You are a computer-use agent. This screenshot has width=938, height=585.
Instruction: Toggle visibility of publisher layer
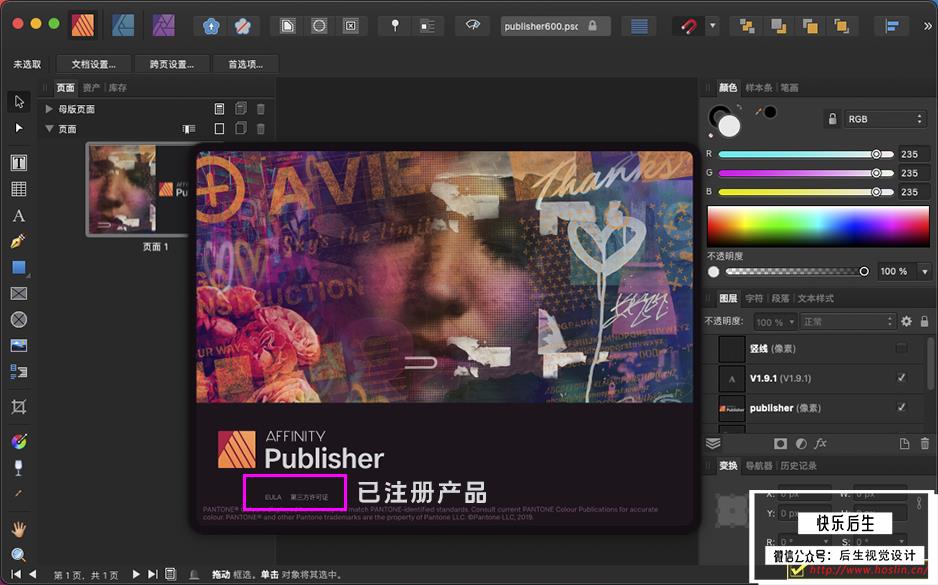coord(902,407)
